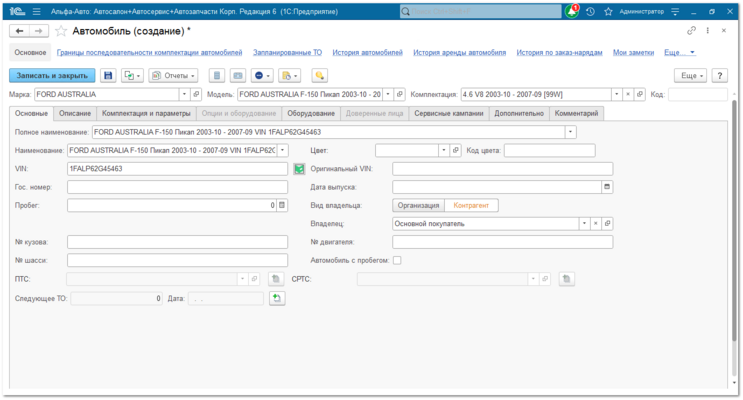Switch to Комплектация и параметры tab
The width and height of the screenshot is (743, 400).
pos(146,113)
